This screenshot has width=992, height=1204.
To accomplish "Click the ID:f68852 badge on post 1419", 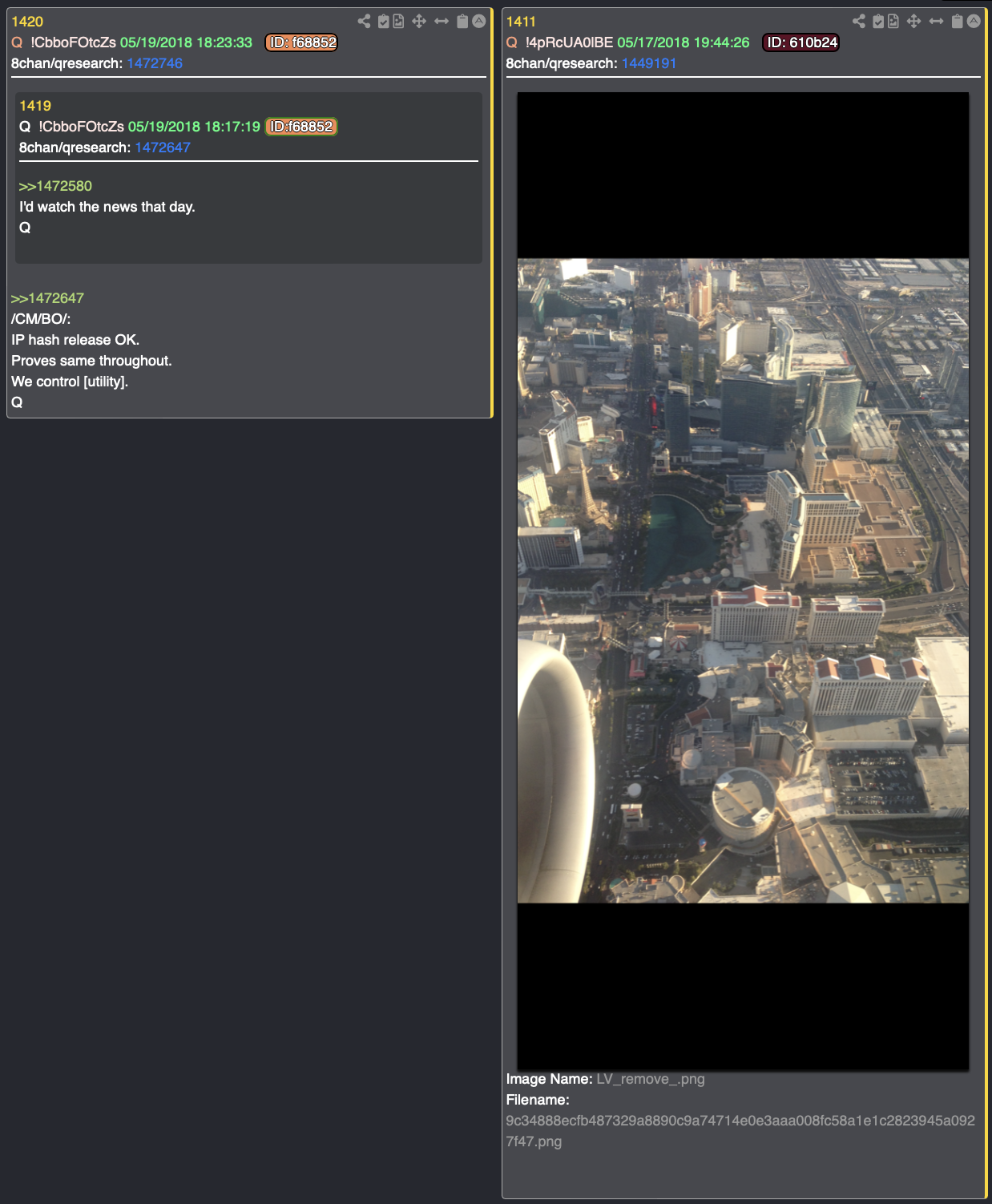I will coord(301,127).
